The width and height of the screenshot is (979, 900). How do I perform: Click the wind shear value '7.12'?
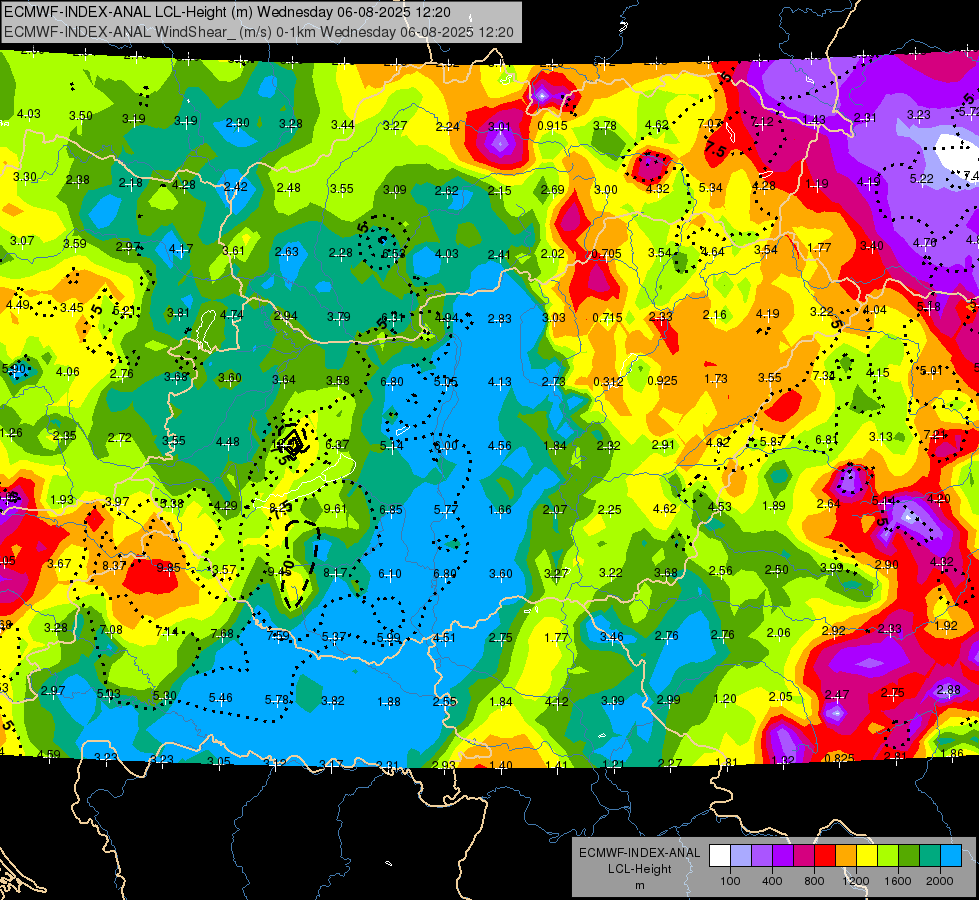(x=762, y=121)
